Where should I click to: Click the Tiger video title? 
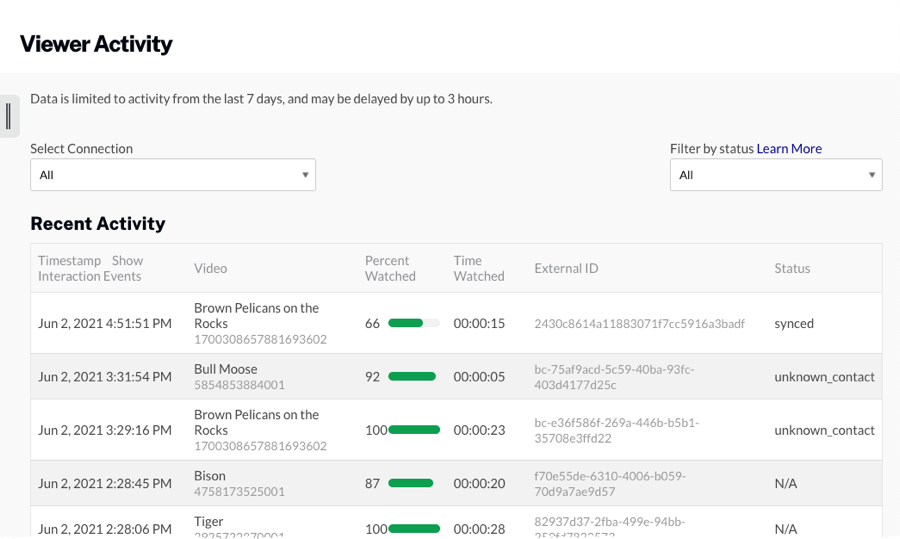point(208,522)
